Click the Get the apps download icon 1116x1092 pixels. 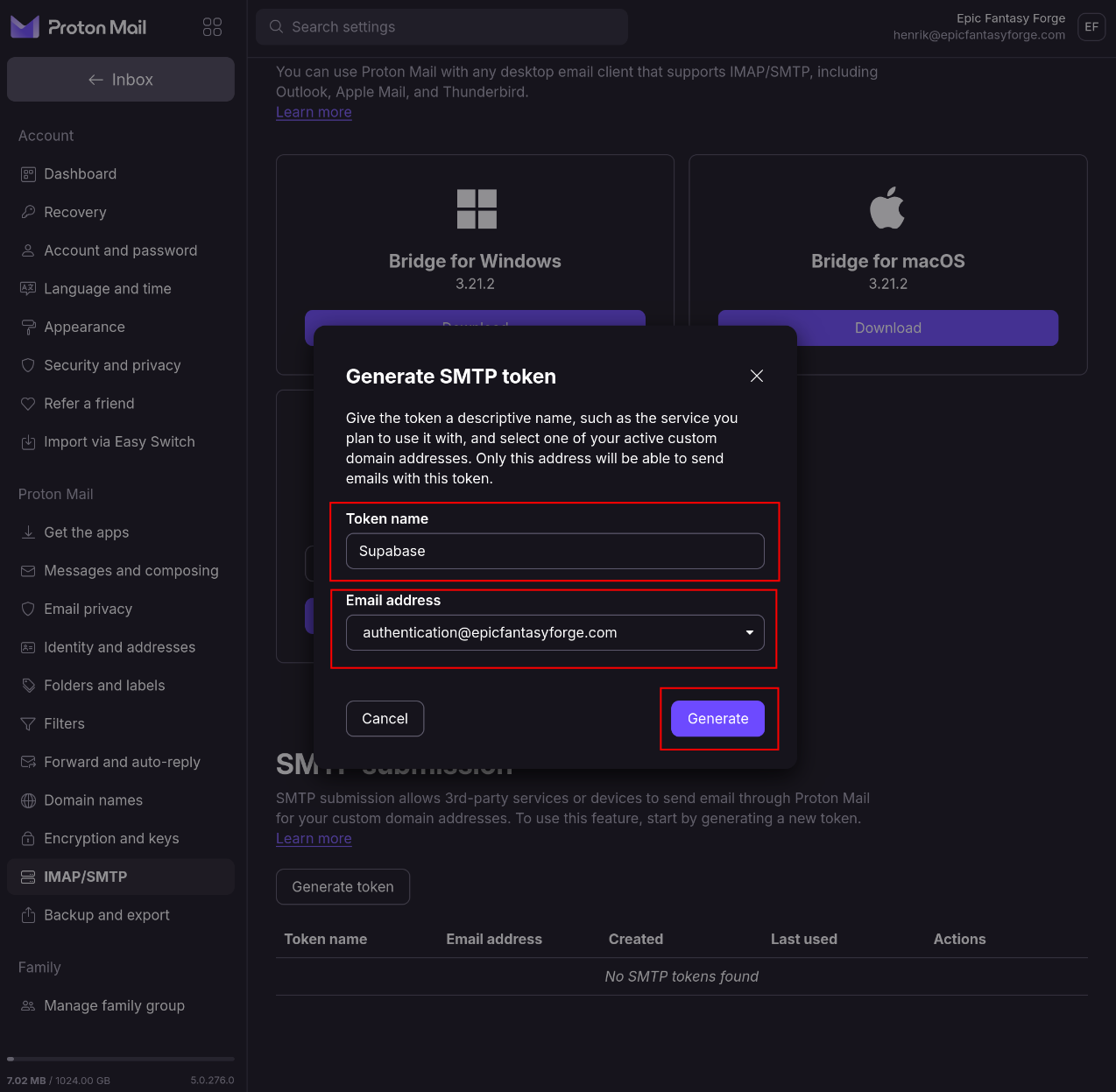point(28,532)
